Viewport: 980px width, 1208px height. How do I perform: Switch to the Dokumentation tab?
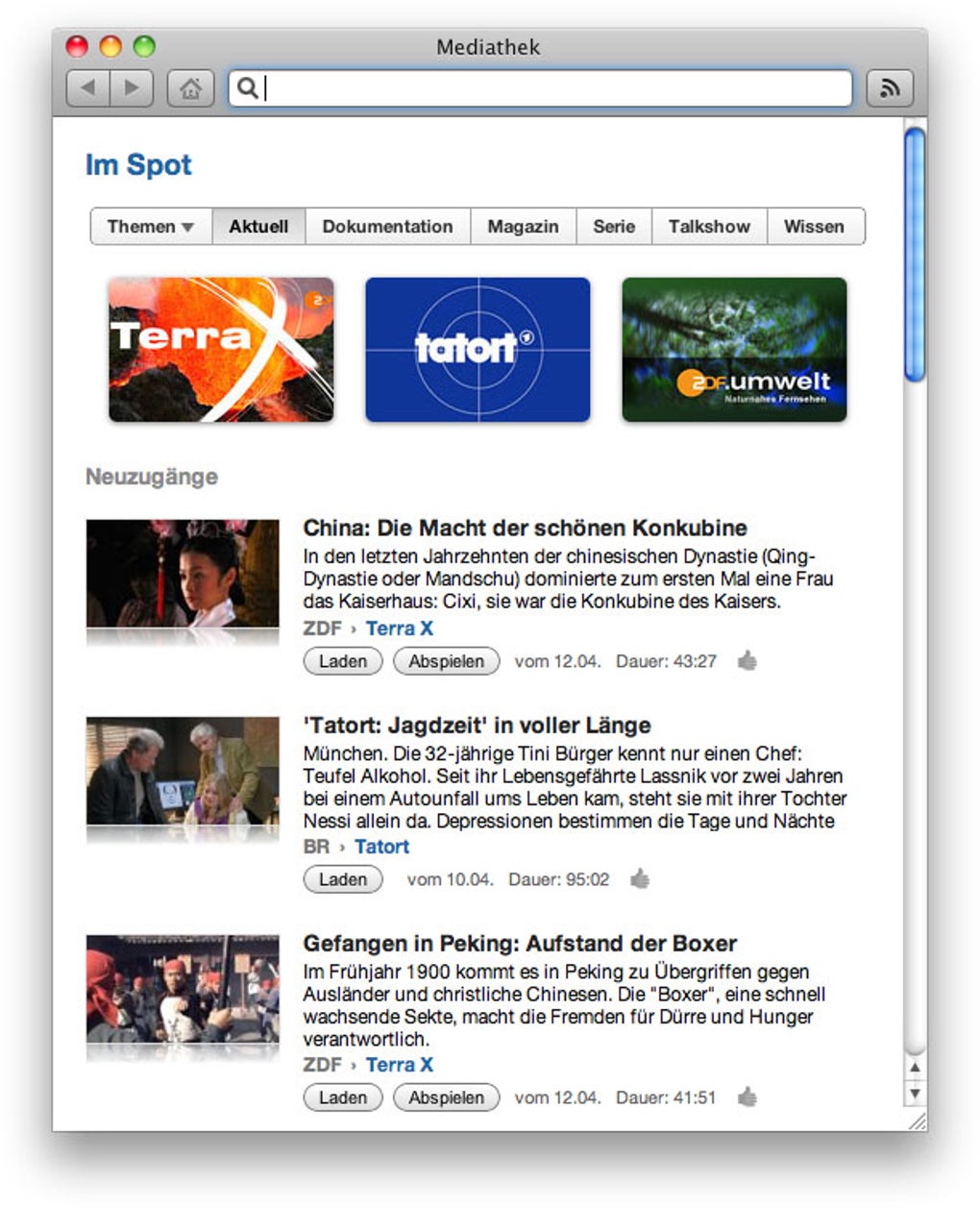pyautogui.click(x=387, y=227)
